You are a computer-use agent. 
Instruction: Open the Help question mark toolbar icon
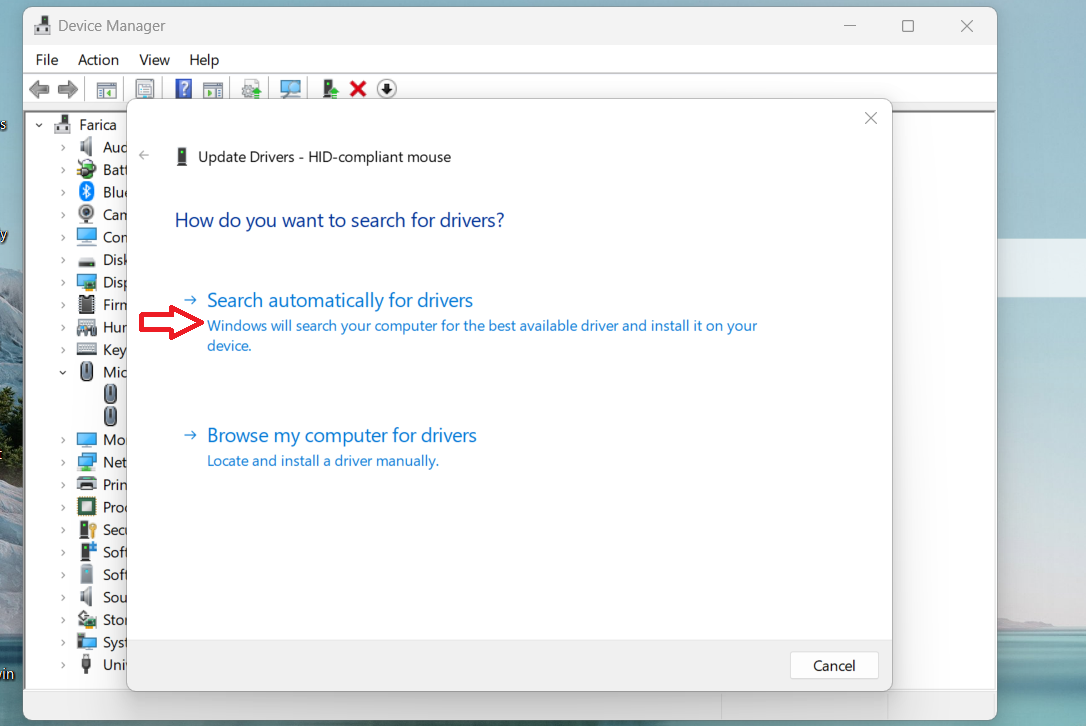183,90
